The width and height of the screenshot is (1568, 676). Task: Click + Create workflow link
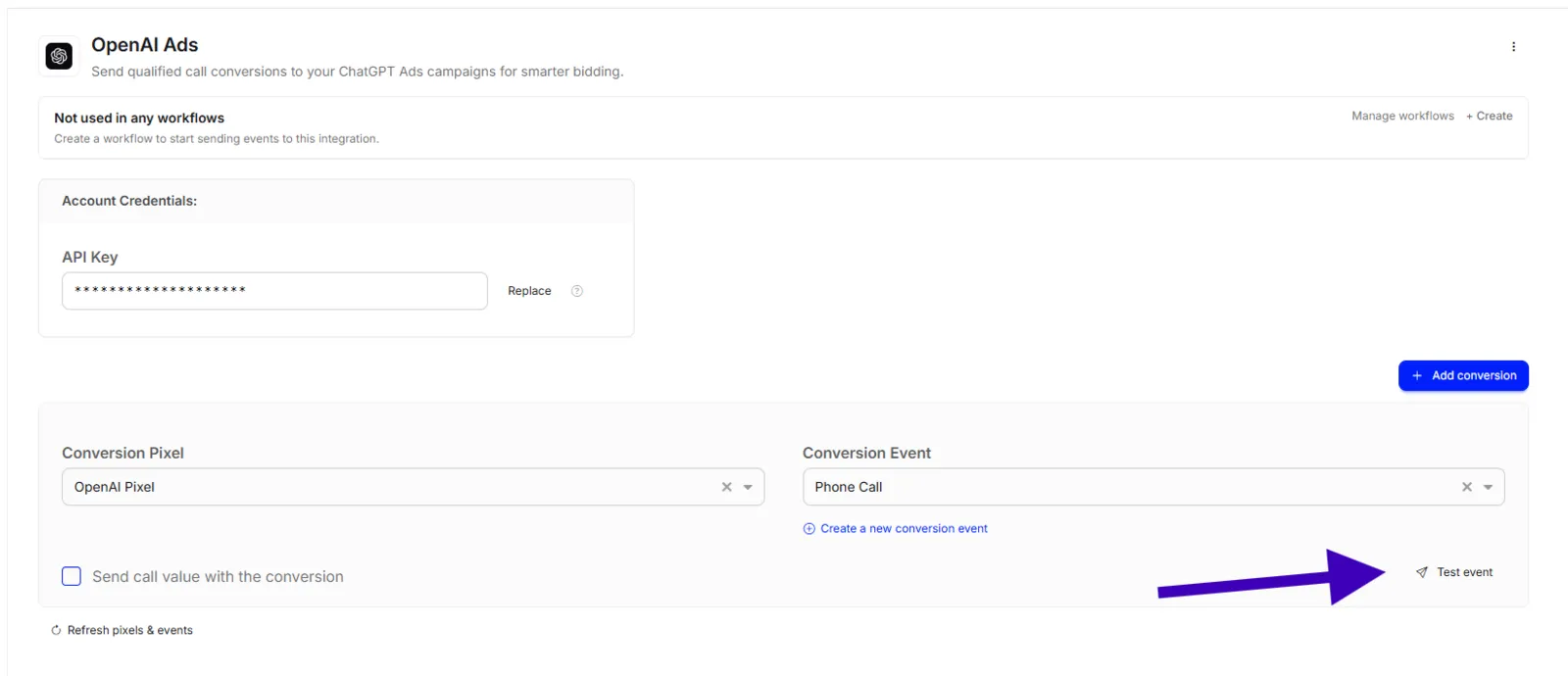click(1489, 116)
